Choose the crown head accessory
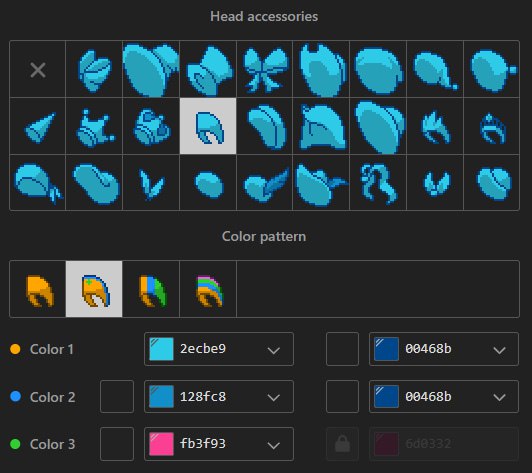This screenshot has height=473, width=532. (94, 126)
